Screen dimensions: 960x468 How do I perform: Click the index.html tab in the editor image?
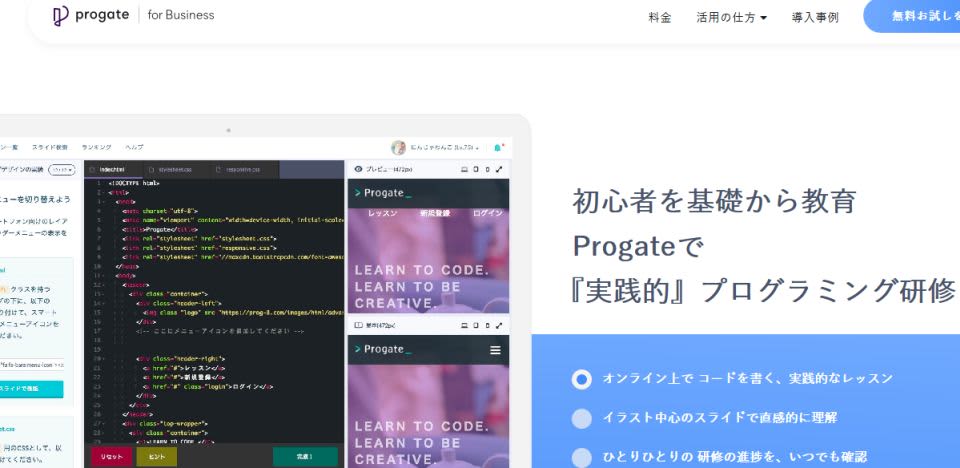click(x=113, y=169)
